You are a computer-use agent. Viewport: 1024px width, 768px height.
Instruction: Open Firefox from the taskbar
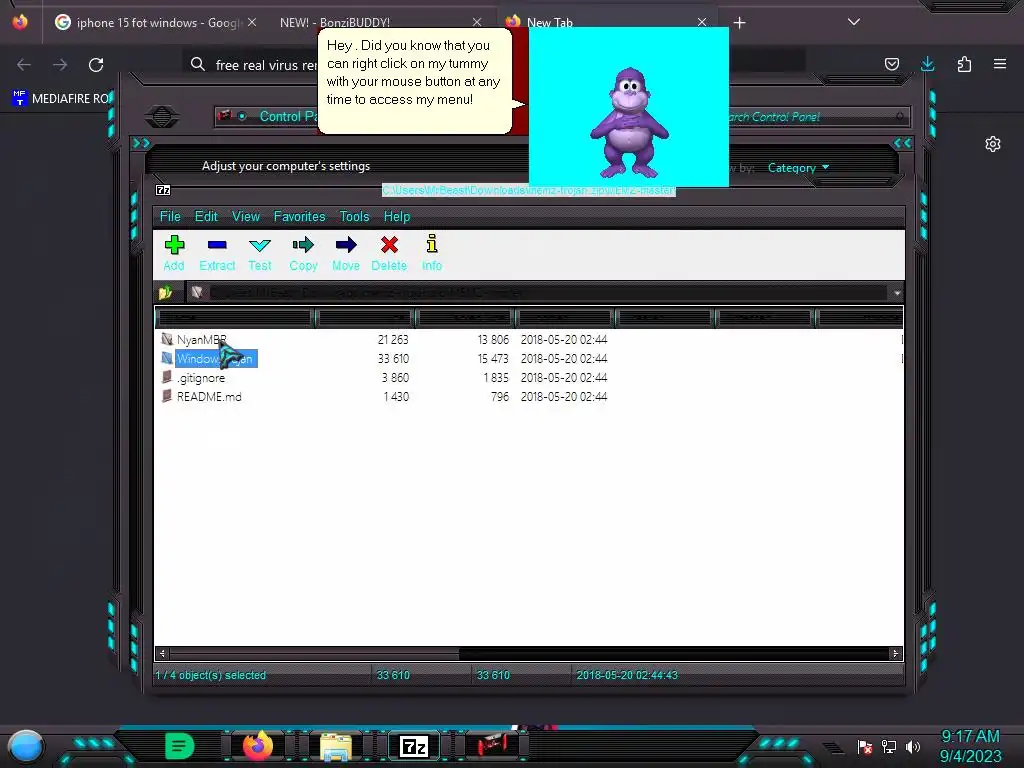tap(257, 746)
